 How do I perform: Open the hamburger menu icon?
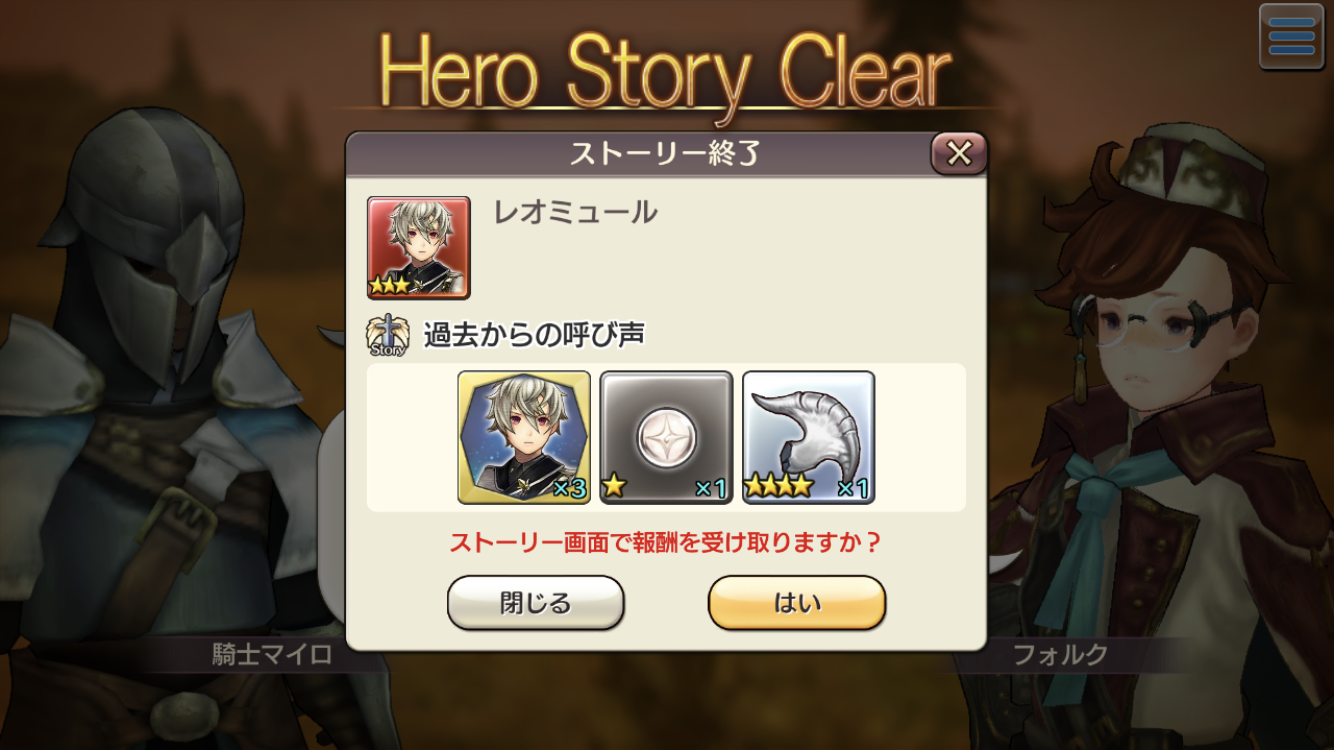(x=1292, y=37)
